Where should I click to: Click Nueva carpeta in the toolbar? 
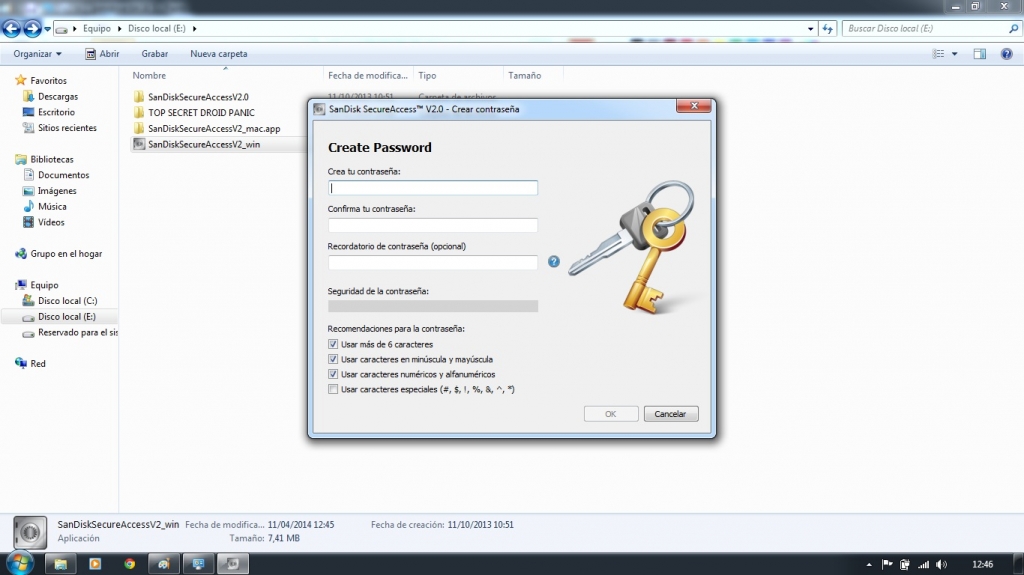tap(218, 54)
